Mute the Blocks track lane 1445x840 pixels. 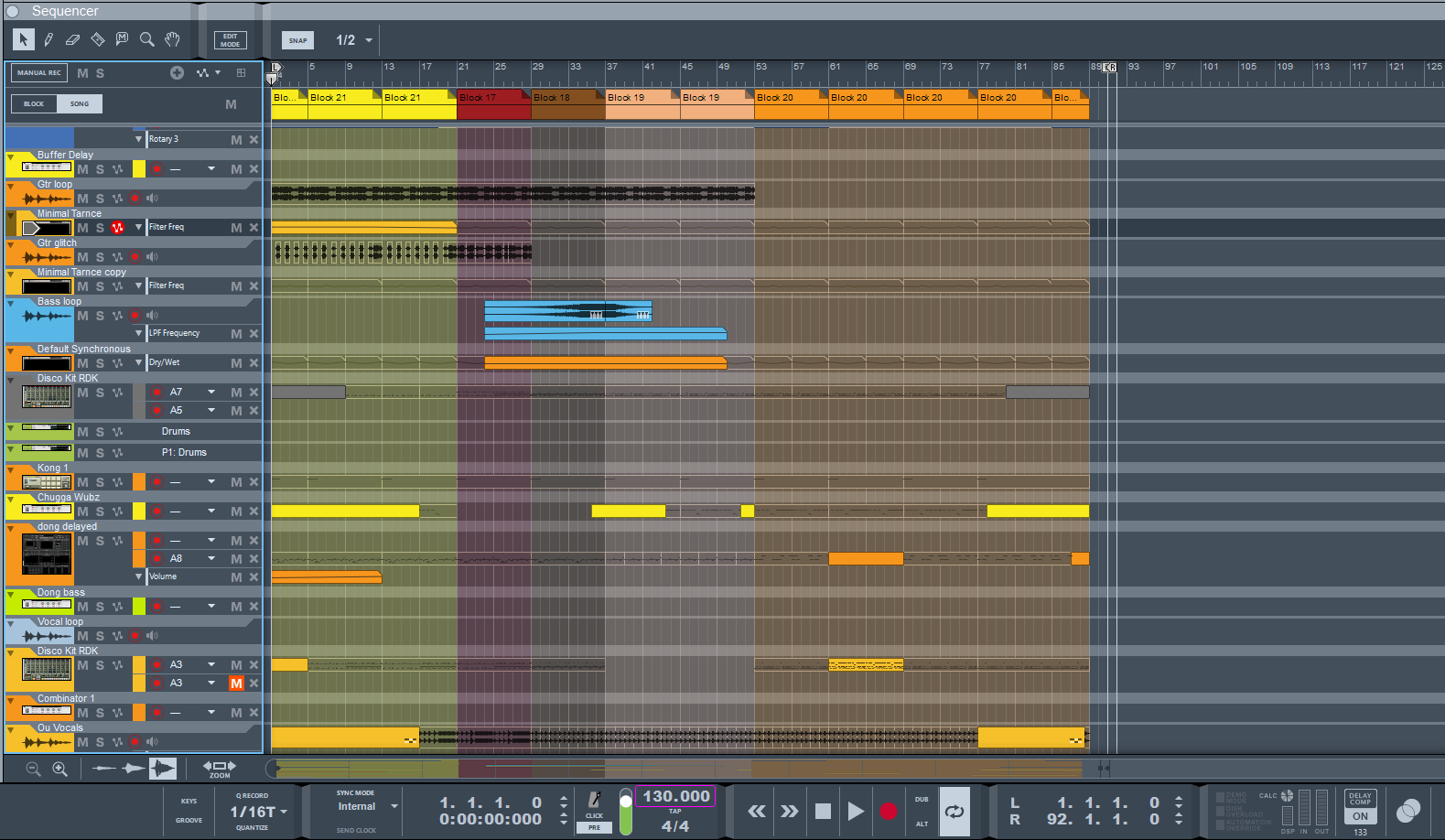[x=231, y=104]
